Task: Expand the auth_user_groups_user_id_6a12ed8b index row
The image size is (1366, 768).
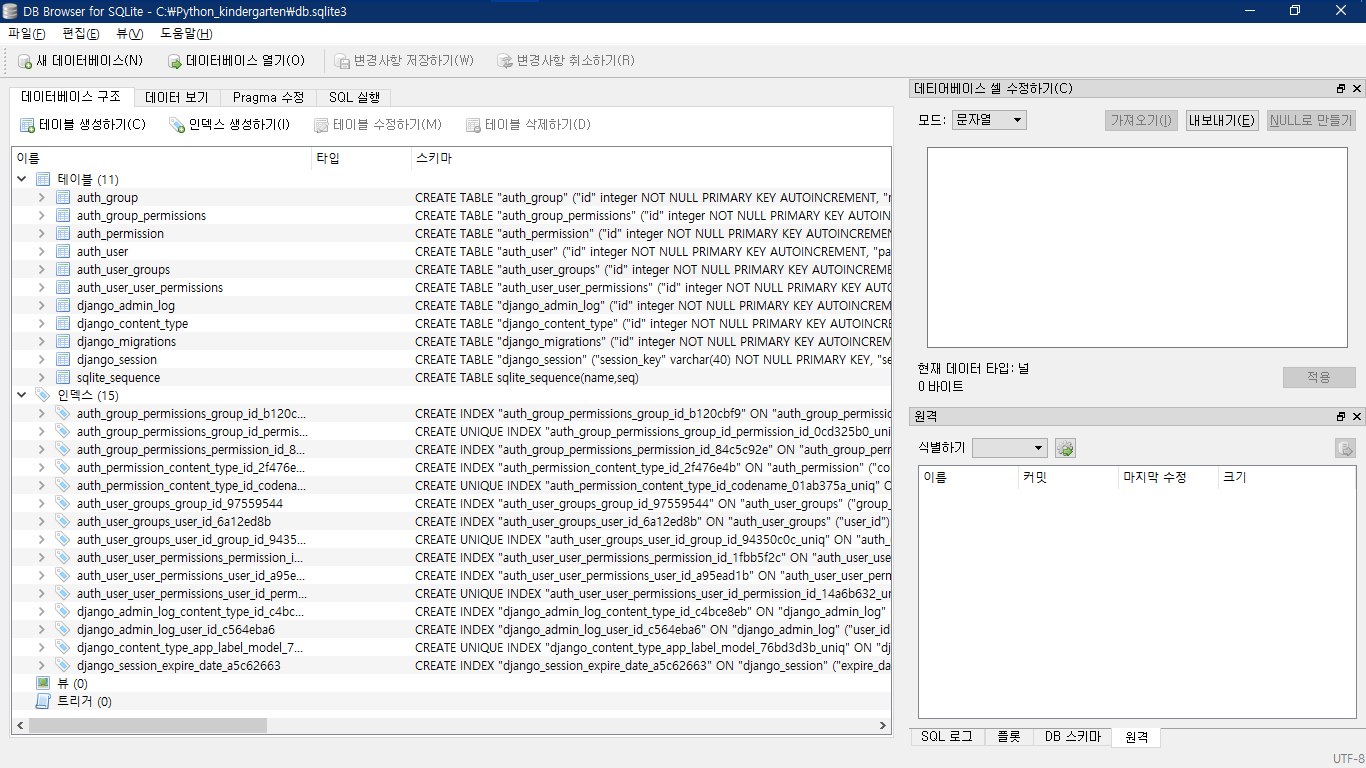Action: point(42,521)
